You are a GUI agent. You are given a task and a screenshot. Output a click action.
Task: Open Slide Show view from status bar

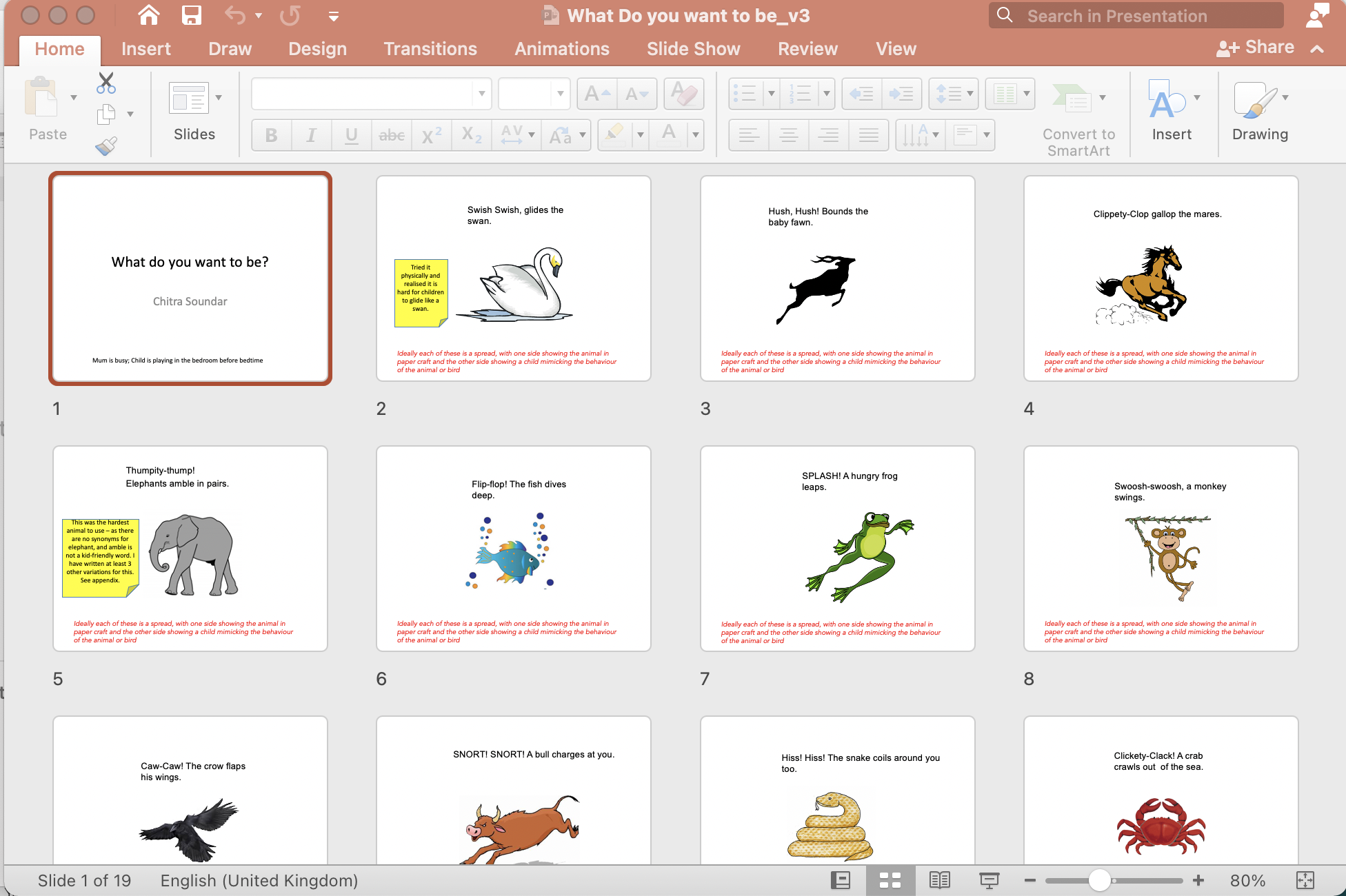pos(989,880)
